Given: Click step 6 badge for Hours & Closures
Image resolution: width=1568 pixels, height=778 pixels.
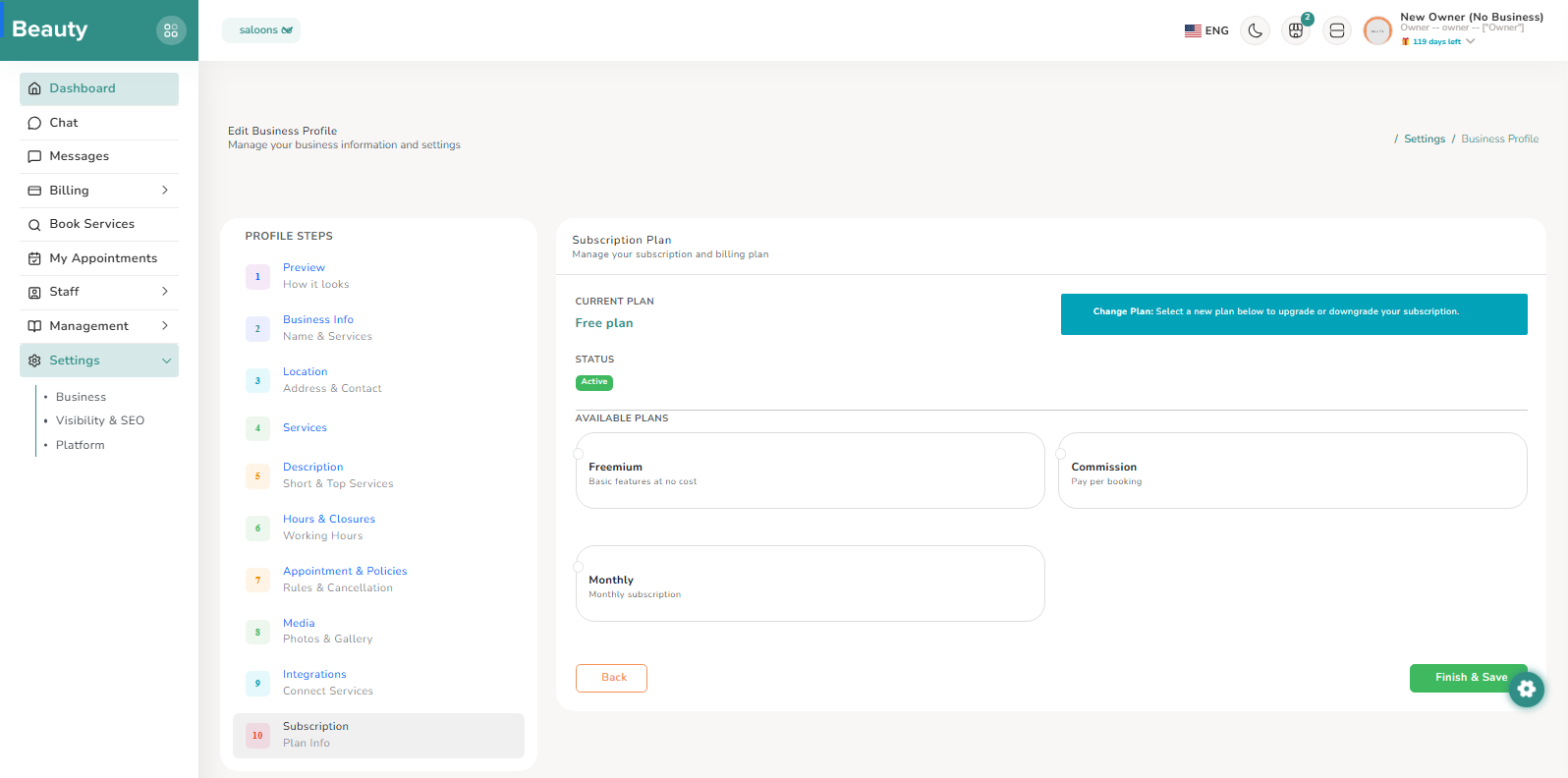Looking at the screenshot, I should tap(257, 528).
